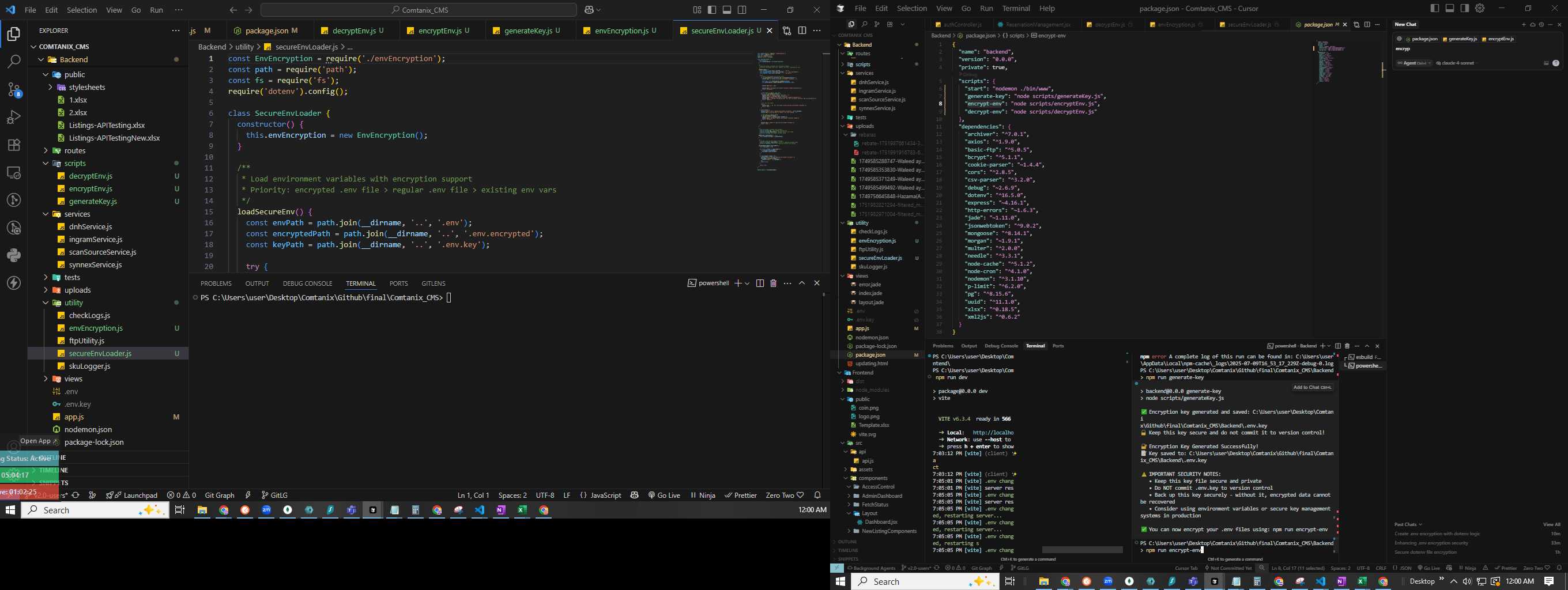Switch to the DEBUG CONSOLE panel tab in VS Code
Screen dimensions: 1568x590
(x=307, y=283)
